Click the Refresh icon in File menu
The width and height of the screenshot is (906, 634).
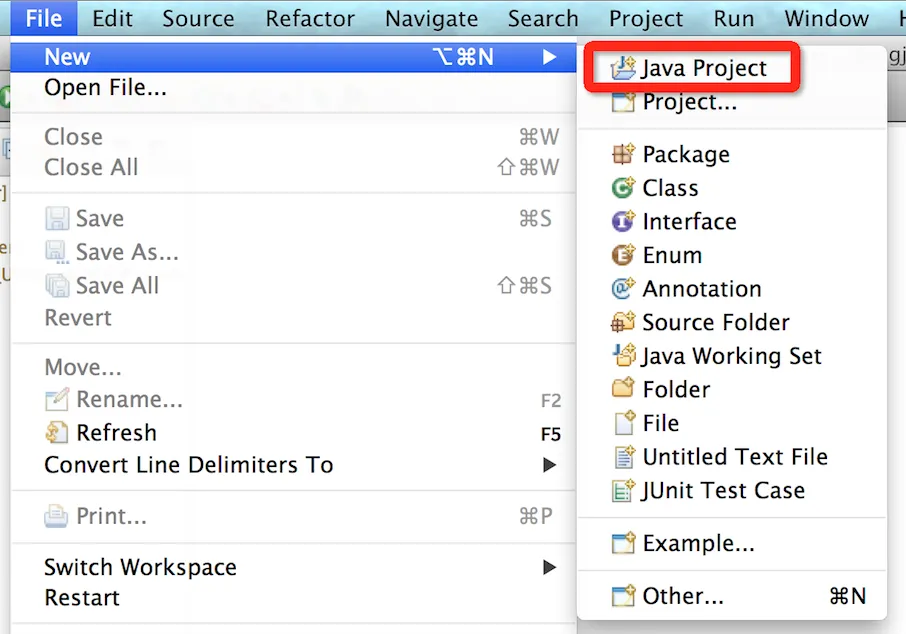[x=57, y=433]
